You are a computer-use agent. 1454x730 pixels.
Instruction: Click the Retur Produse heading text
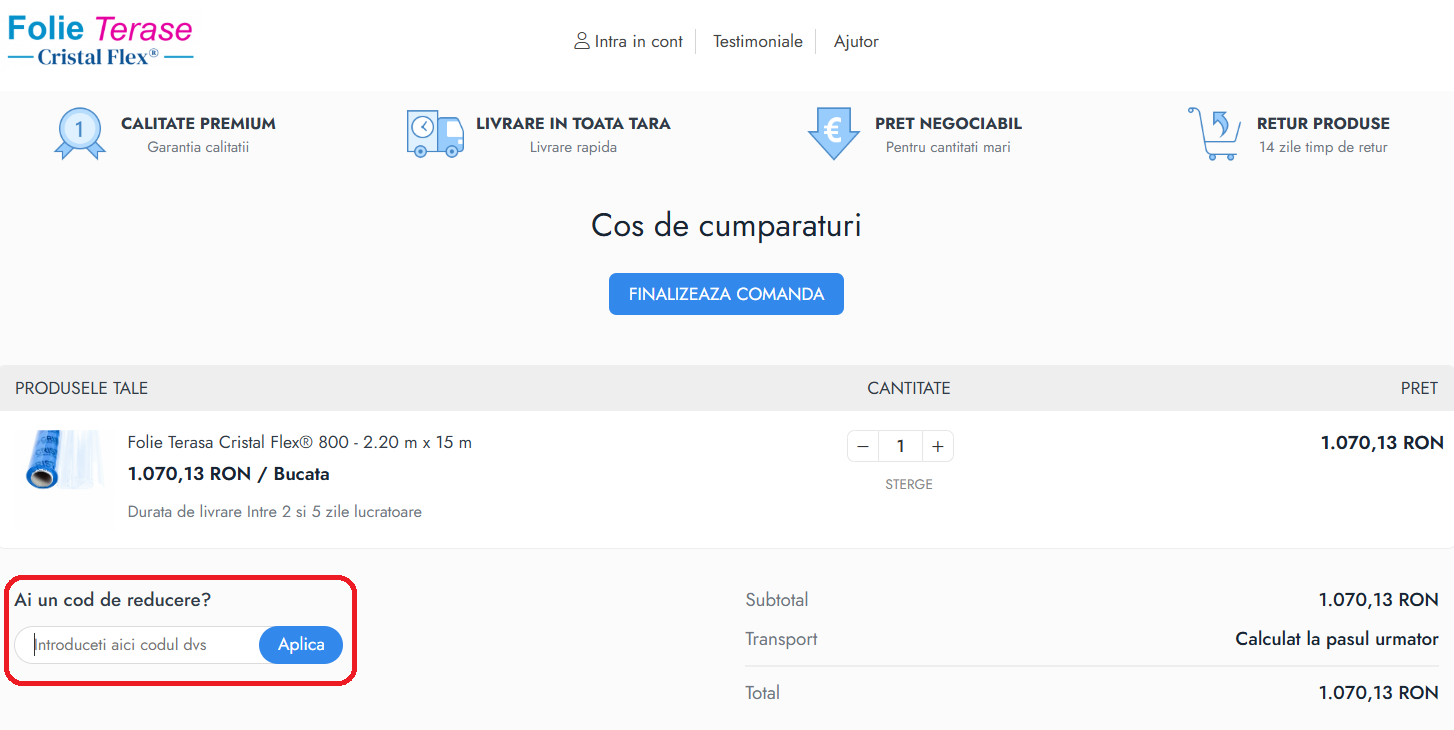coord(1322,124)
